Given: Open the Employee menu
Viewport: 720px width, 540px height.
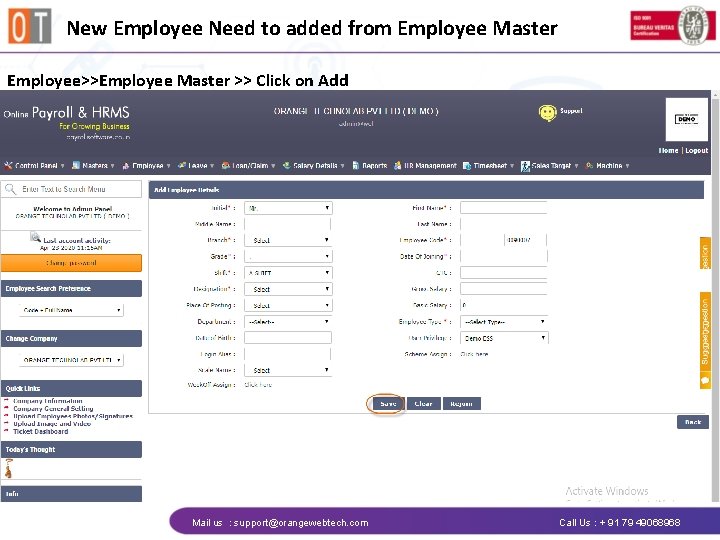Looking at the screenshot, I should 146,166.
